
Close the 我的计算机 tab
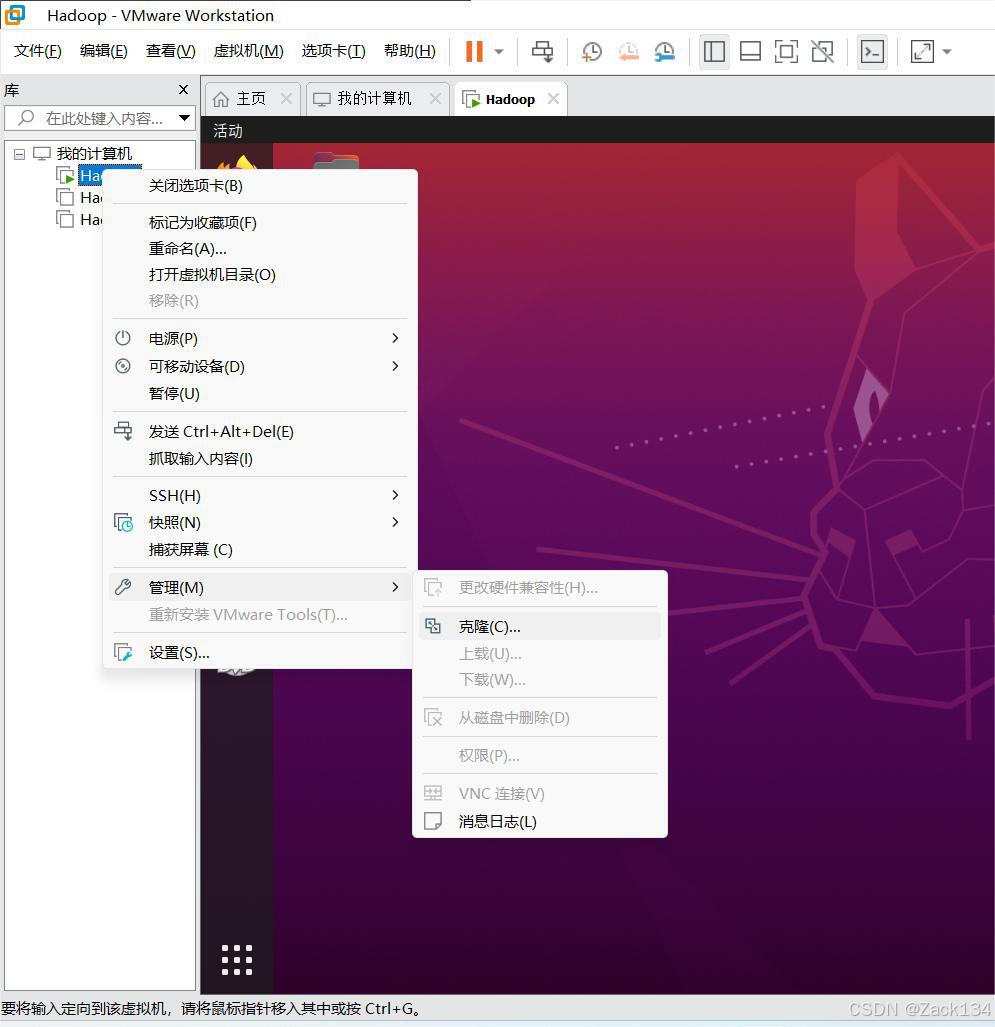click(x=435, y=98)
